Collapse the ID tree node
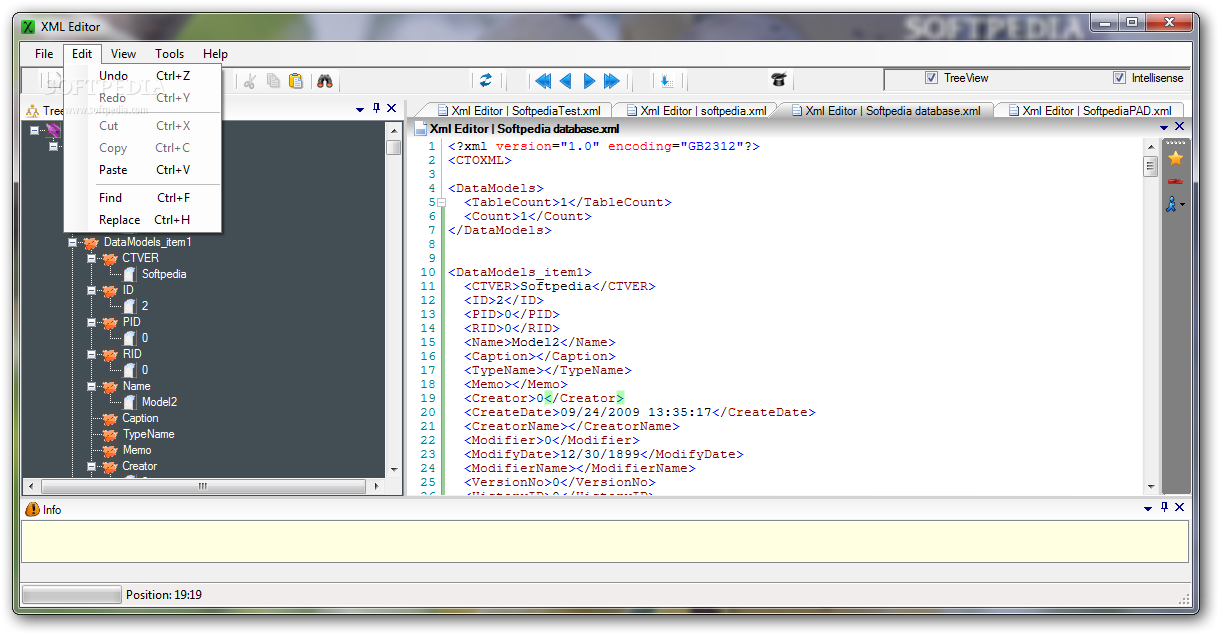The width and height of the screenshot is (1220, 635). [x=91, y=290]
